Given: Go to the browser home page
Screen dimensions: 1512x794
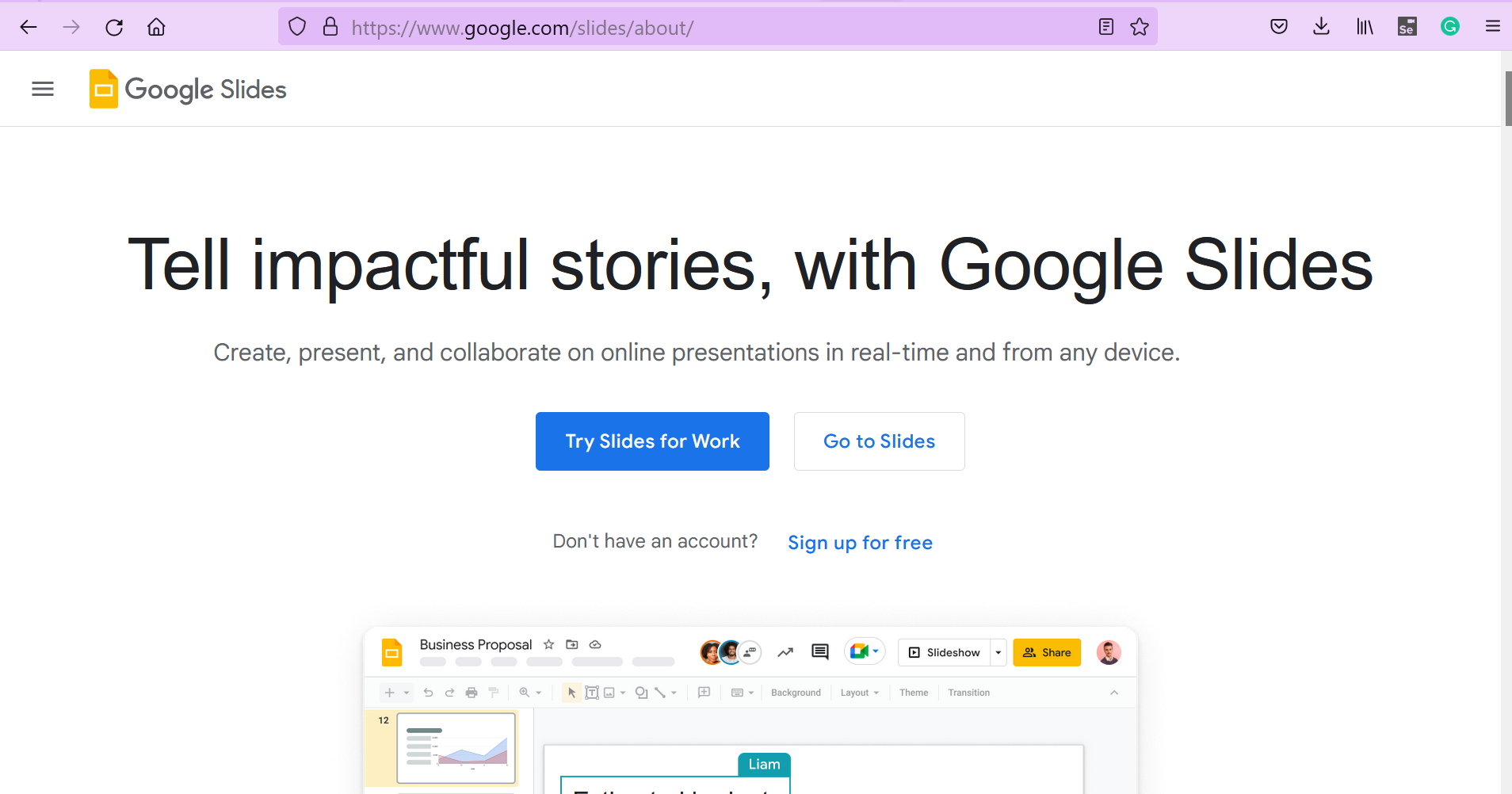Looking at the screenshot, I should click(156, 28).
